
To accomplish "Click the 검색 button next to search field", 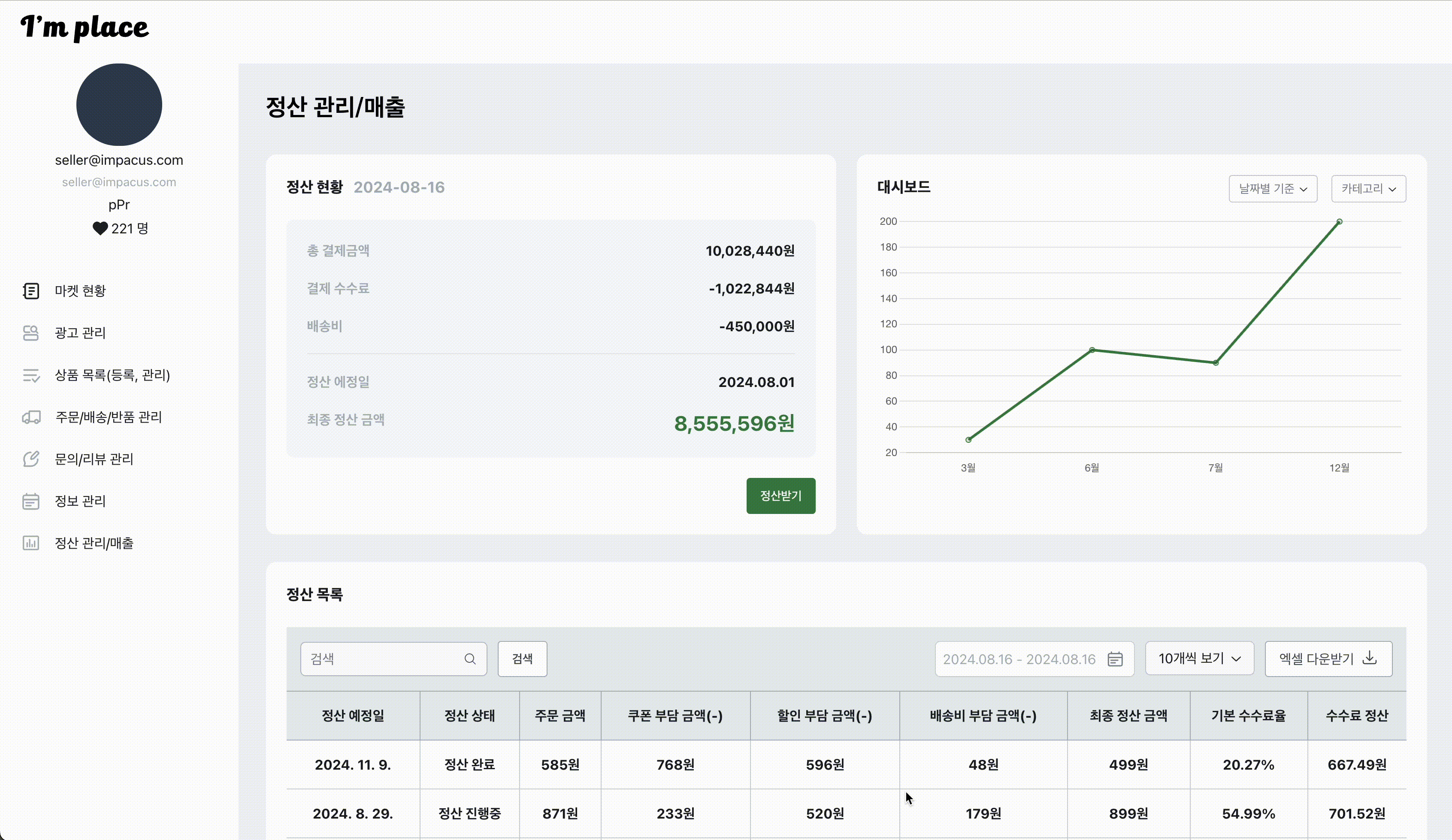I will [522, 659].
